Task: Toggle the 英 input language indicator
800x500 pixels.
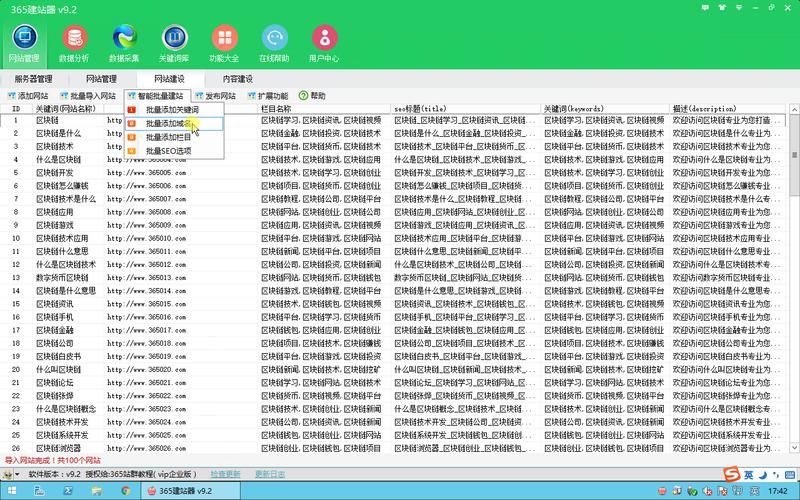Action: [748, 475]
